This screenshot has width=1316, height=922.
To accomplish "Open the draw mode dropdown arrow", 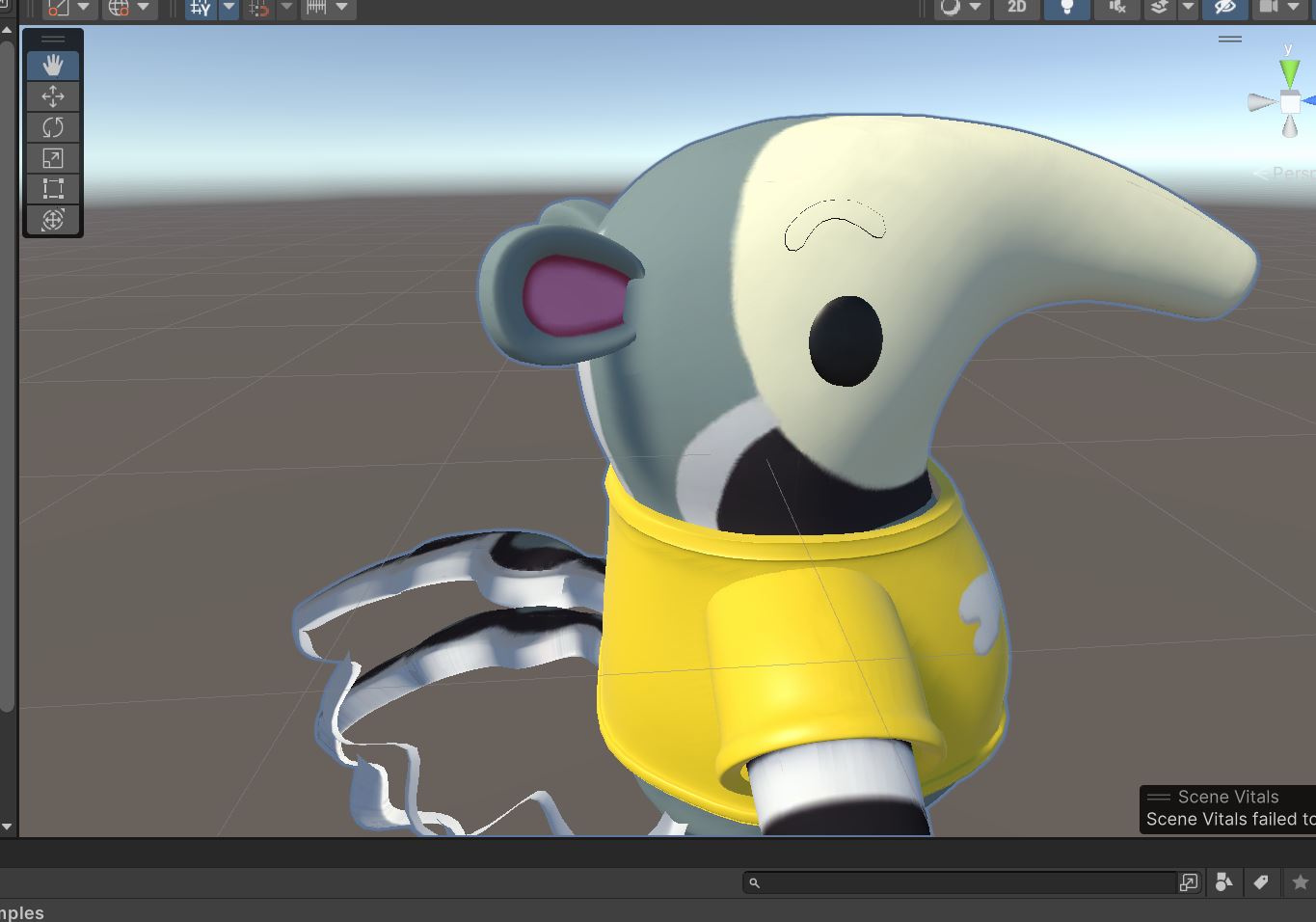I will coord(976,8).
